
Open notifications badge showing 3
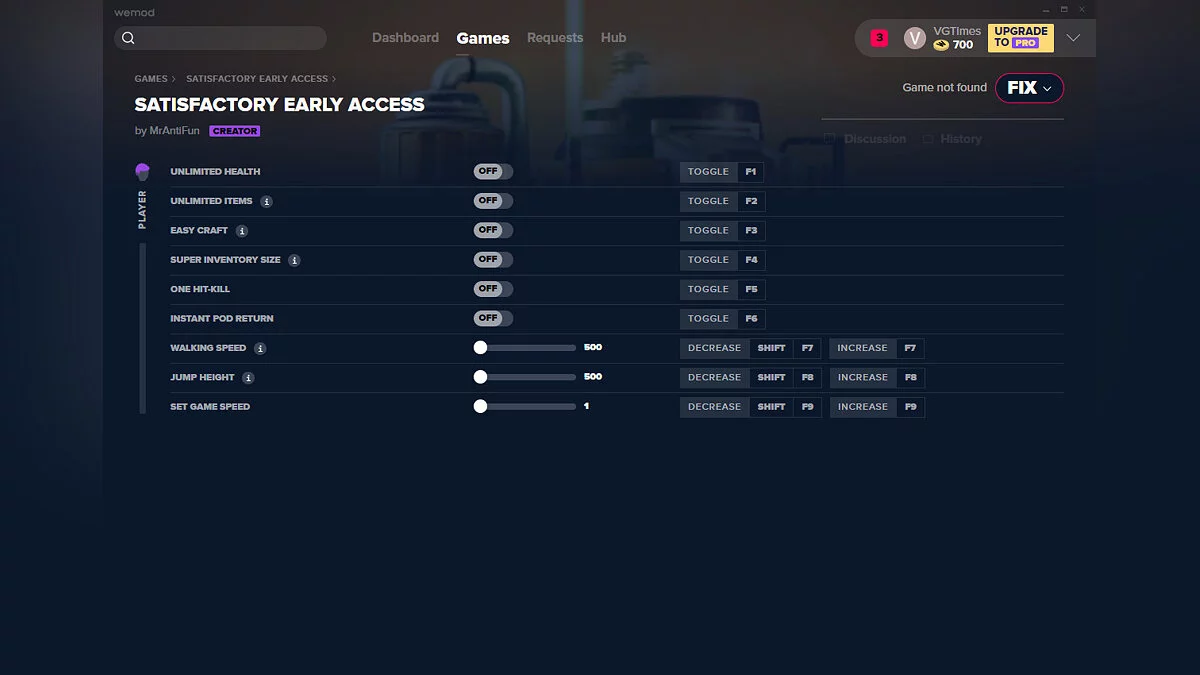pyautogui.click(x=879, y=38)
